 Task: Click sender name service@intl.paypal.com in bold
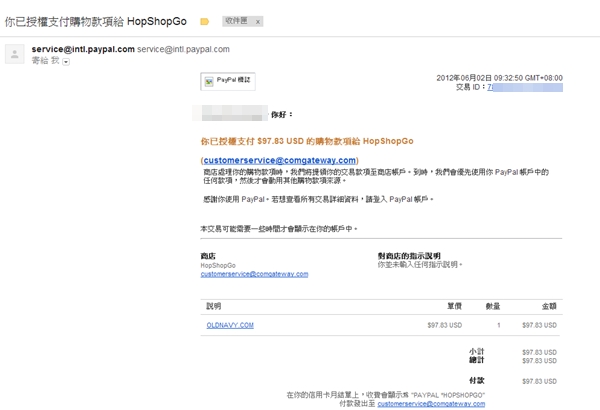[x=83, y=49]
